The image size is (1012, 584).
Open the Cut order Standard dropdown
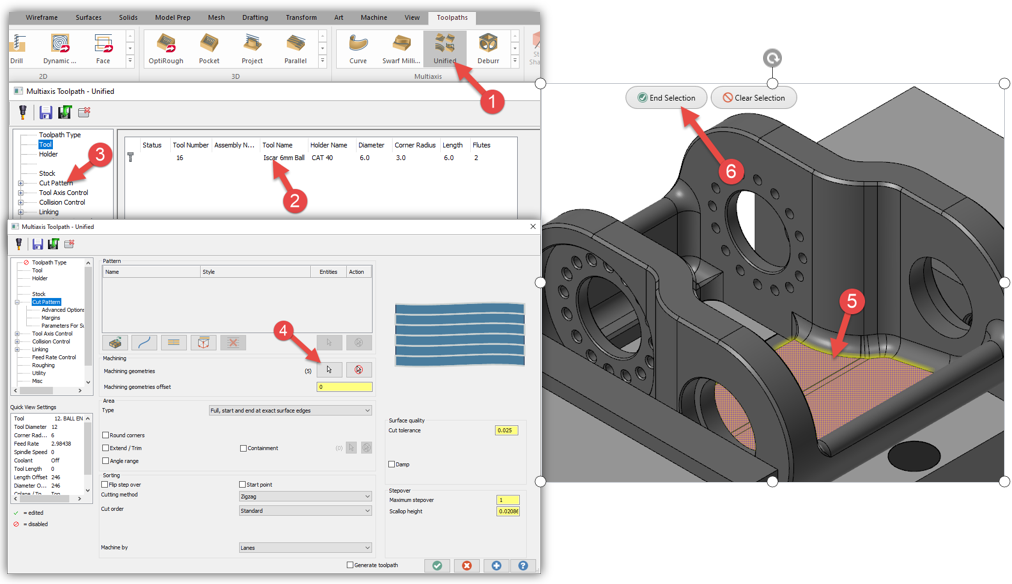(305, 510)
